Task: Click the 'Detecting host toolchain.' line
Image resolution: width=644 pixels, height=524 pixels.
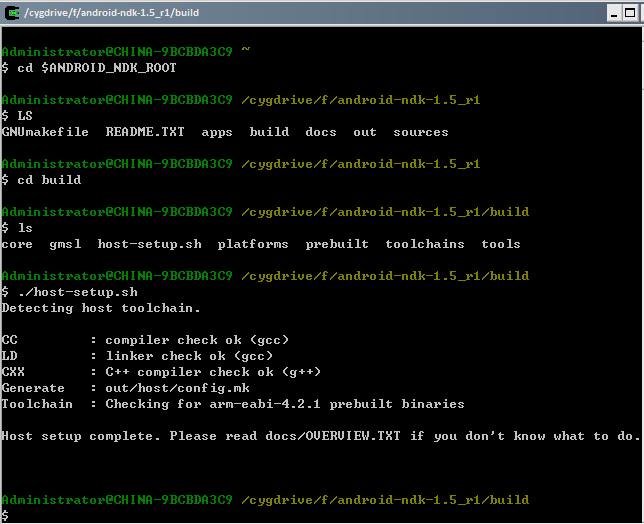Action: point(101,308)
